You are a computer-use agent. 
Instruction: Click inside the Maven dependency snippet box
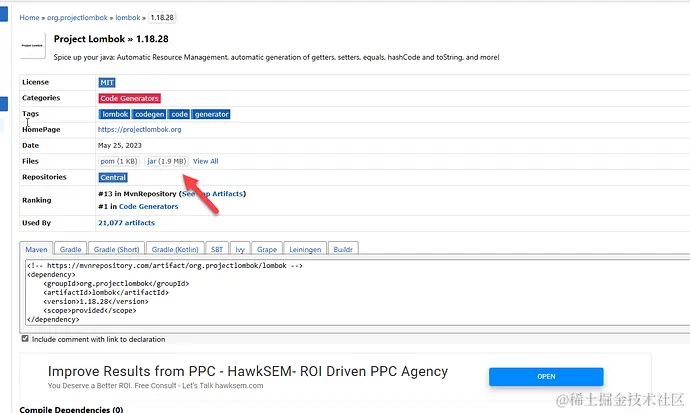[357, 292]
